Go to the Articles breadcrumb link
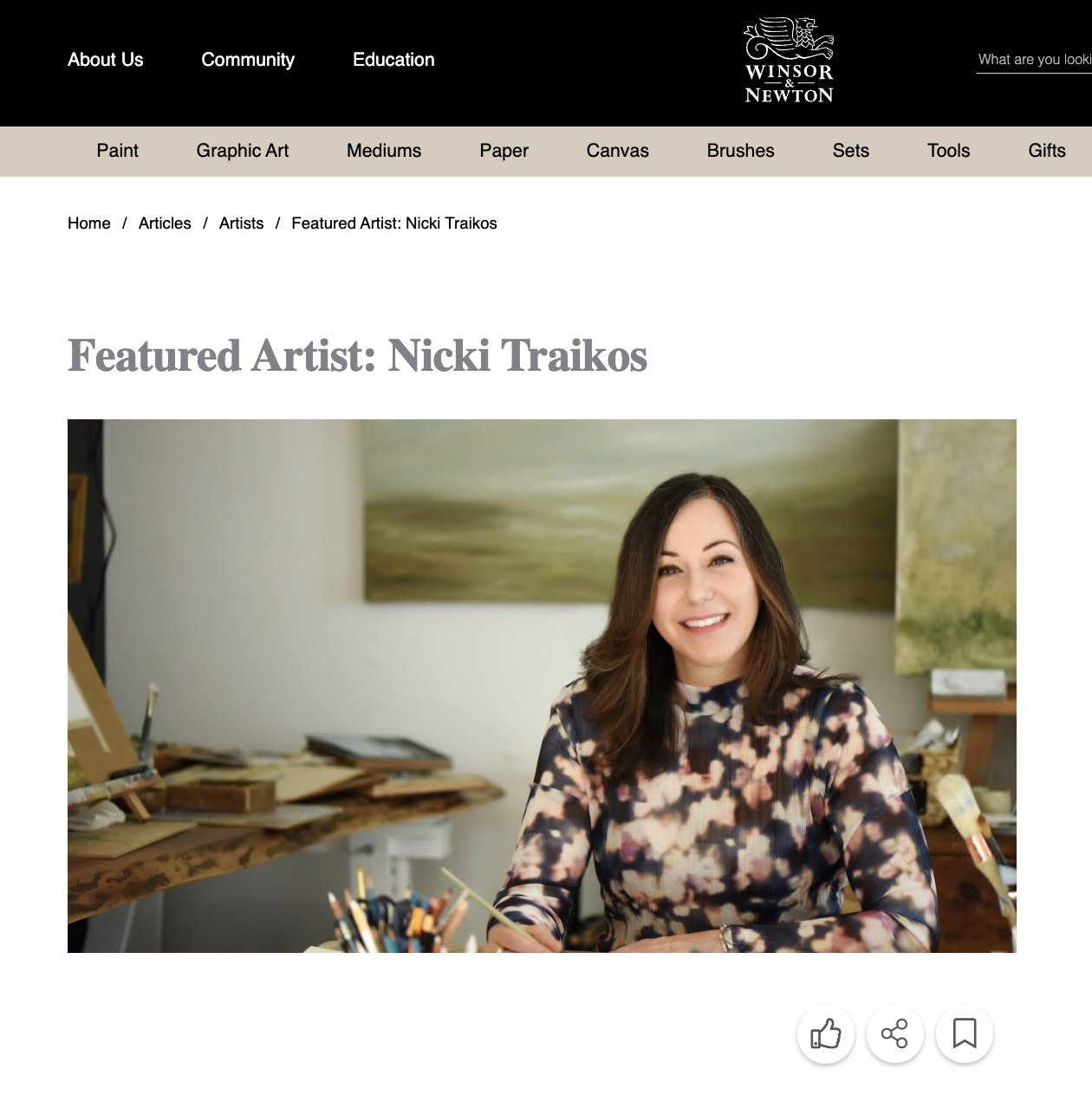 pos(165,224)
